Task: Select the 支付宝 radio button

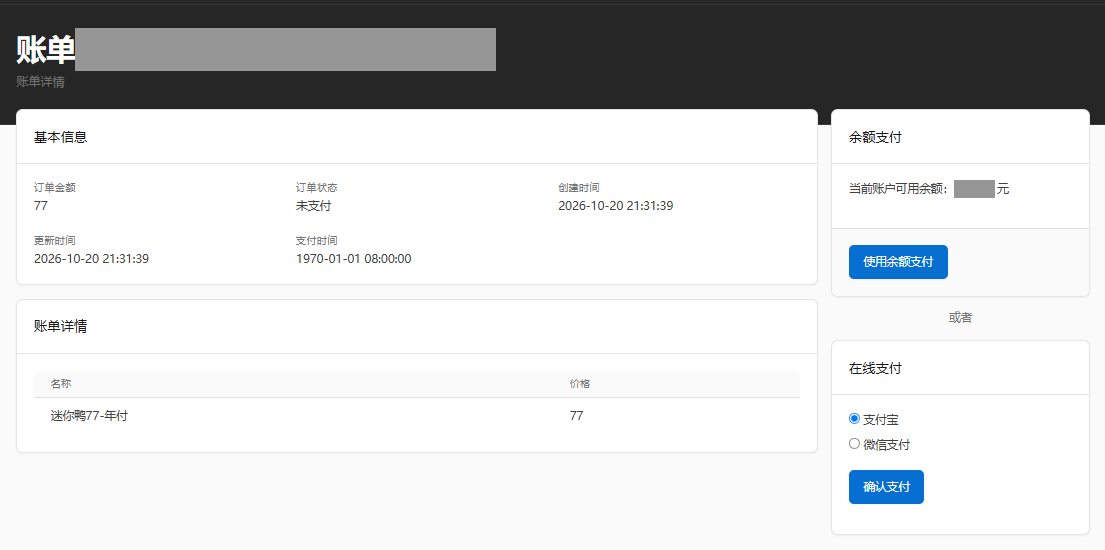Action: (x=854, y=419)
